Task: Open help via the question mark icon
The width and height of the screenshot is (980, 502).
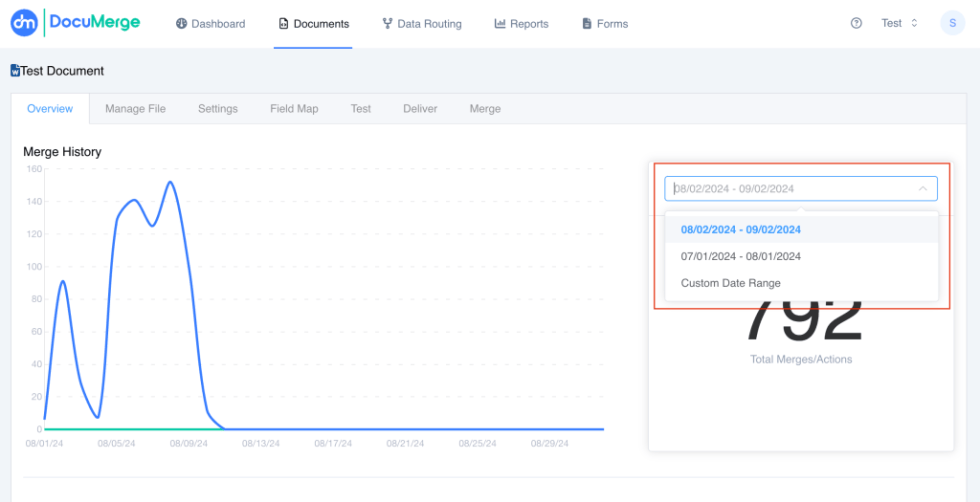Action: [x=856, y=23]
